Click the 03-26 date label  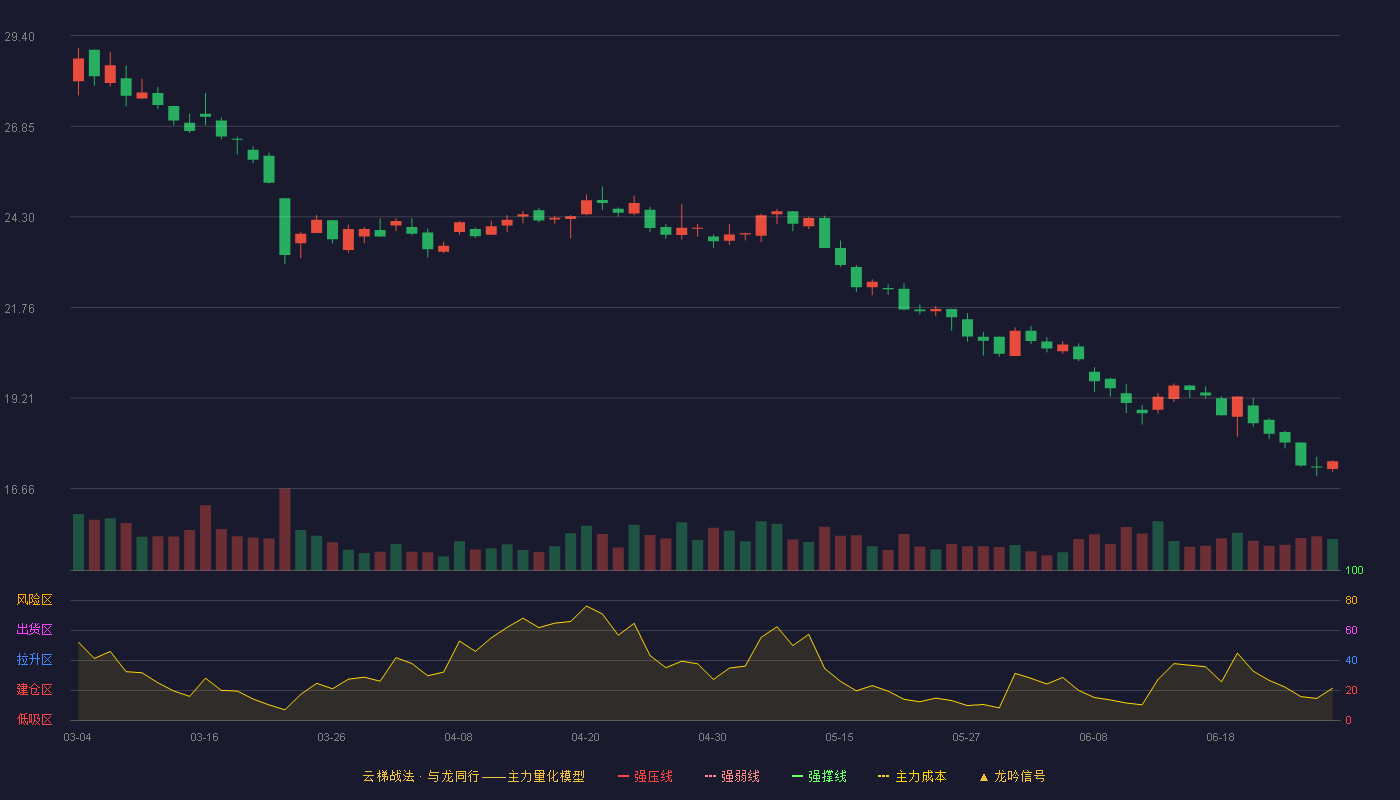point(331,737)
